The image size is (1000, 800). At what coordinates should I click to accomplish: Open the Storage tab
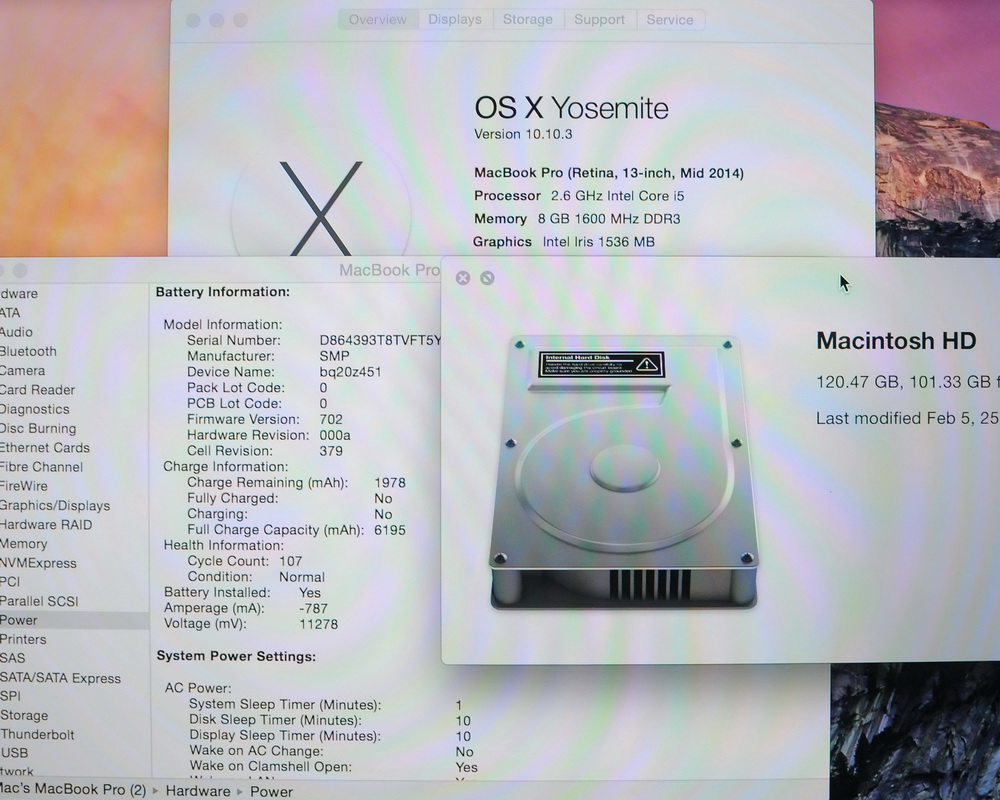[x=527, y=20]
